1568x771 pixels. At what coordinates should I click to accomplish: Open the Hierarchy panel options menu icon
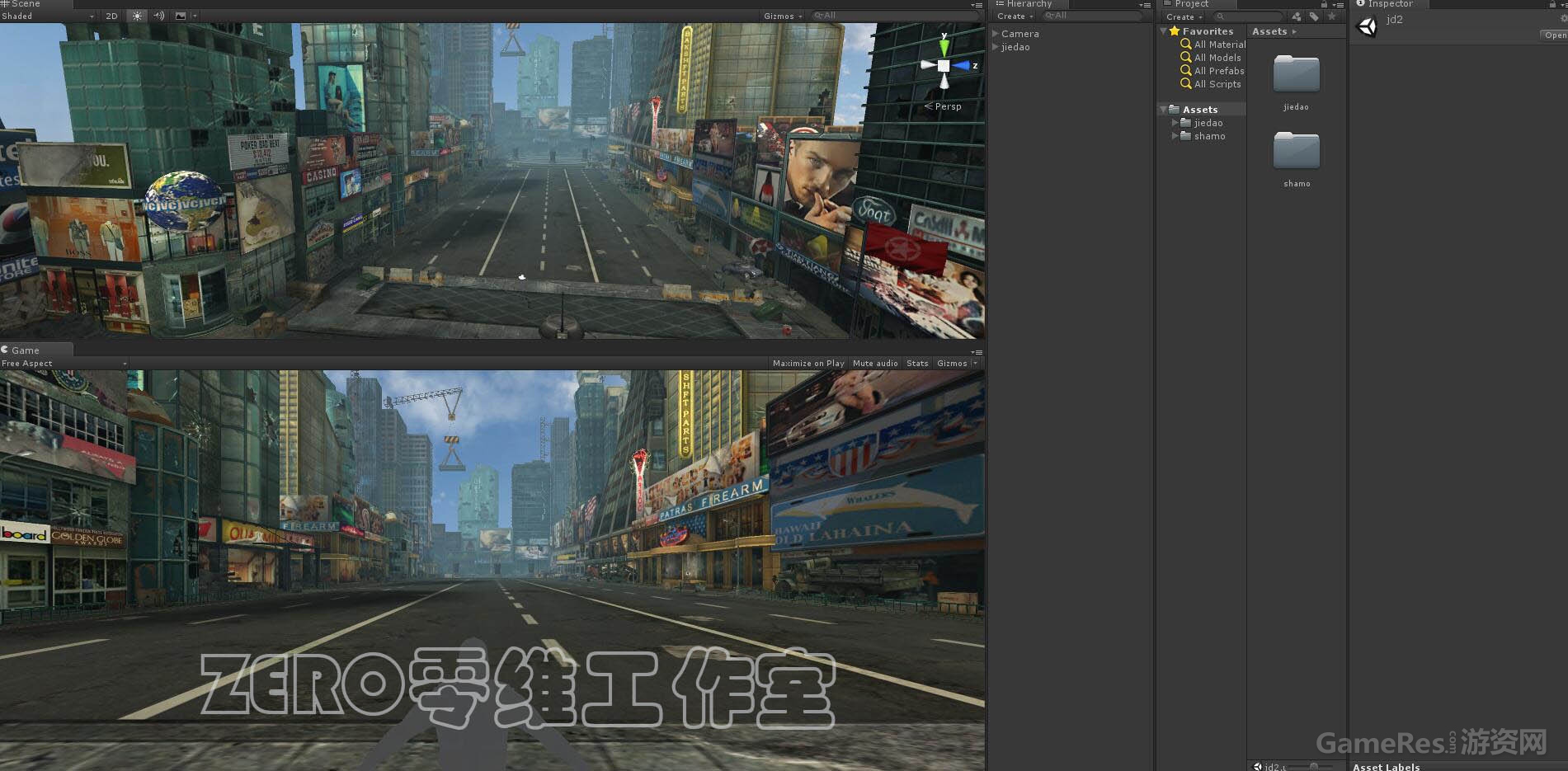pos(1145,5)
